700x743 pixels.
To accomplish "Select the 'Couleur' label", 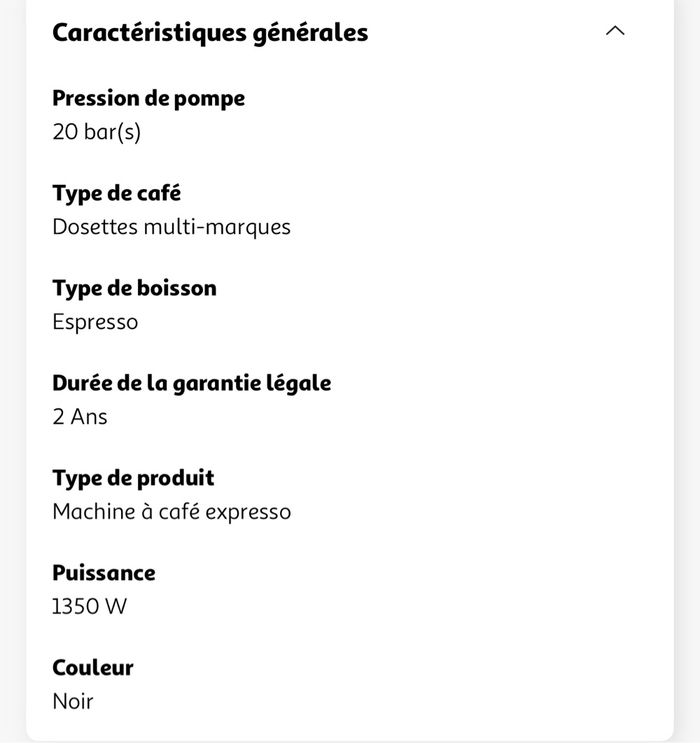I will pos(92,668).
